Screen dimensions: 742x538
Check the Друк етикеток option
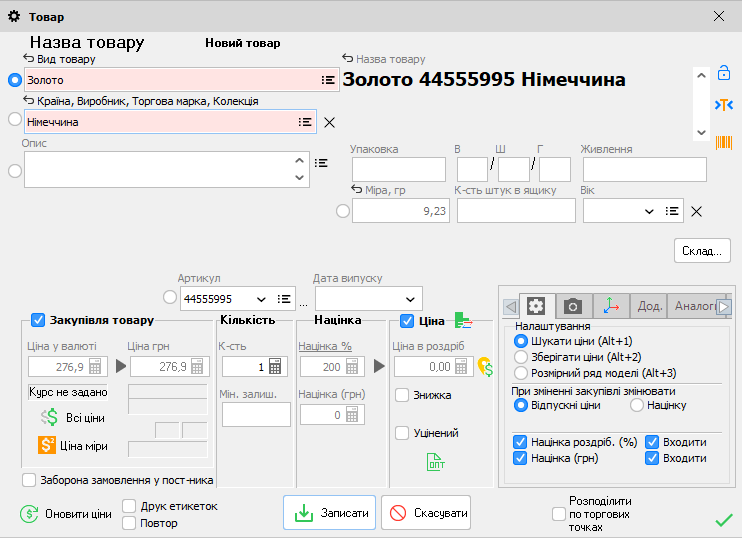click(129, 506)
